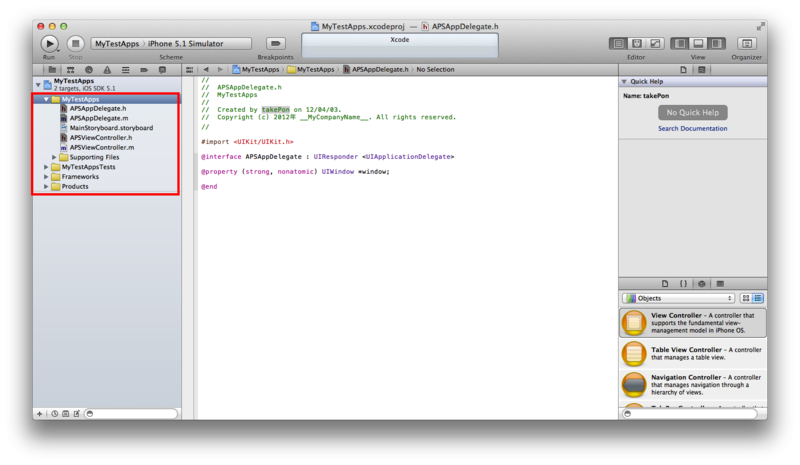800x465 pixels.
Task: Show the Project navigator
Action: 52,70
